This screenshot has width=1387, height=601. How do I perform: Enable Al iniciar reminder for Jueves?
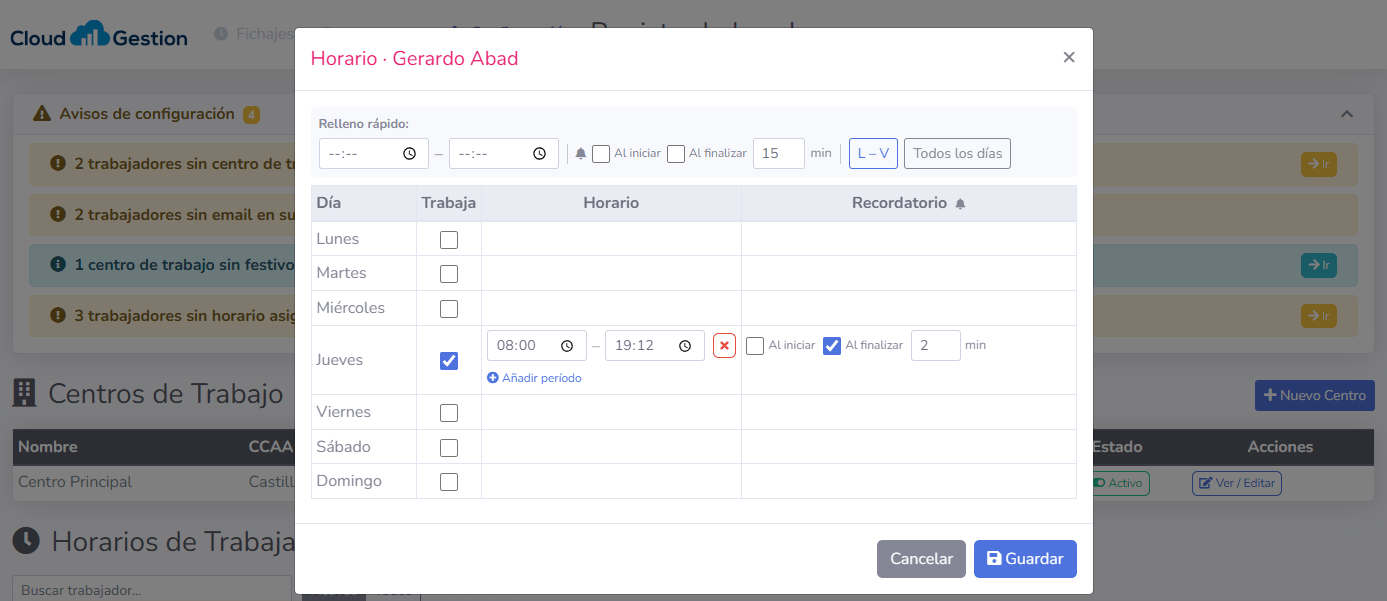point(755,346)
